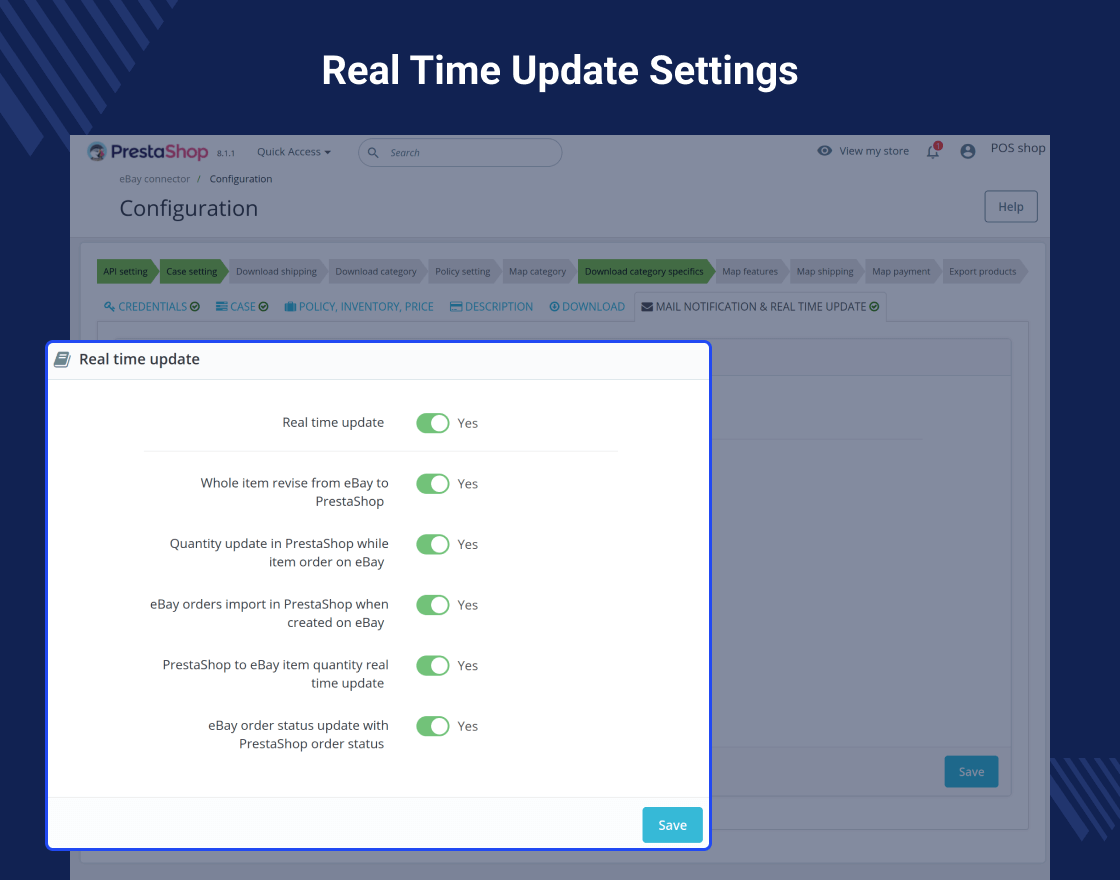Open the Help button
Screen dimensions: 1120x880
pos(1011,206)
